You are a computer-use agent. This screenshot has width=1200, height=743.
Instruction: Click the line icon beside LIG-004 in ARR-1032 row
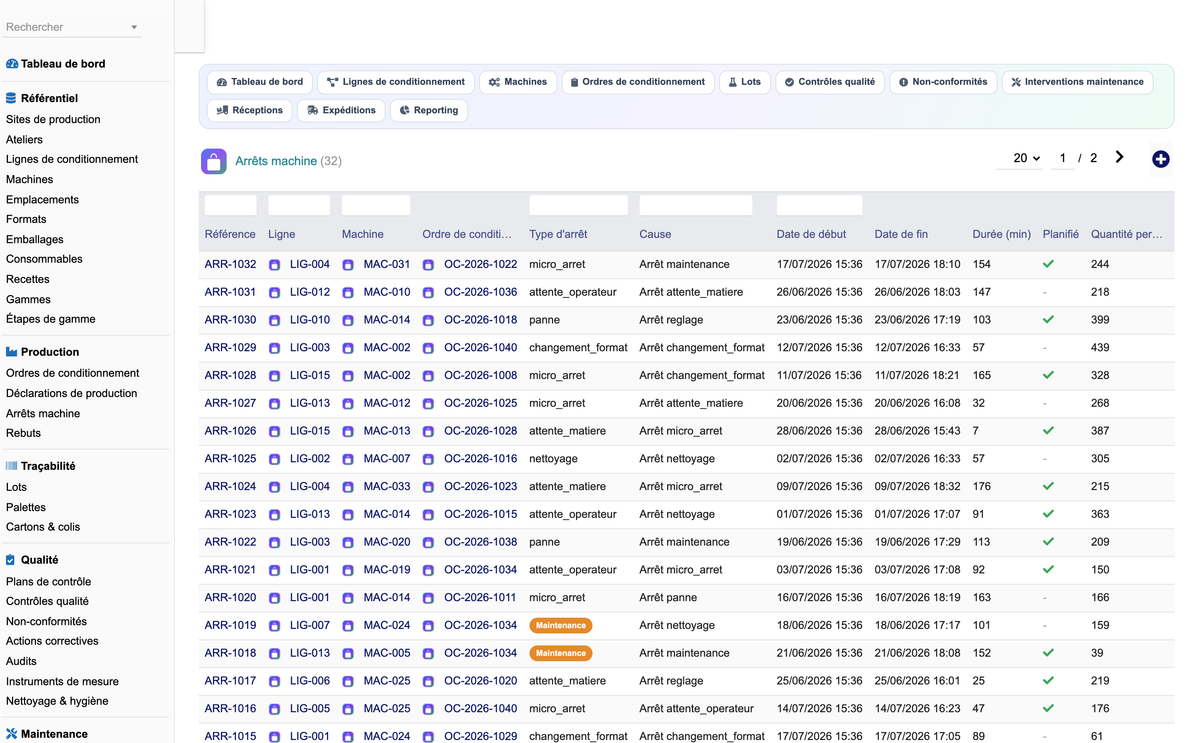point(275,265)
